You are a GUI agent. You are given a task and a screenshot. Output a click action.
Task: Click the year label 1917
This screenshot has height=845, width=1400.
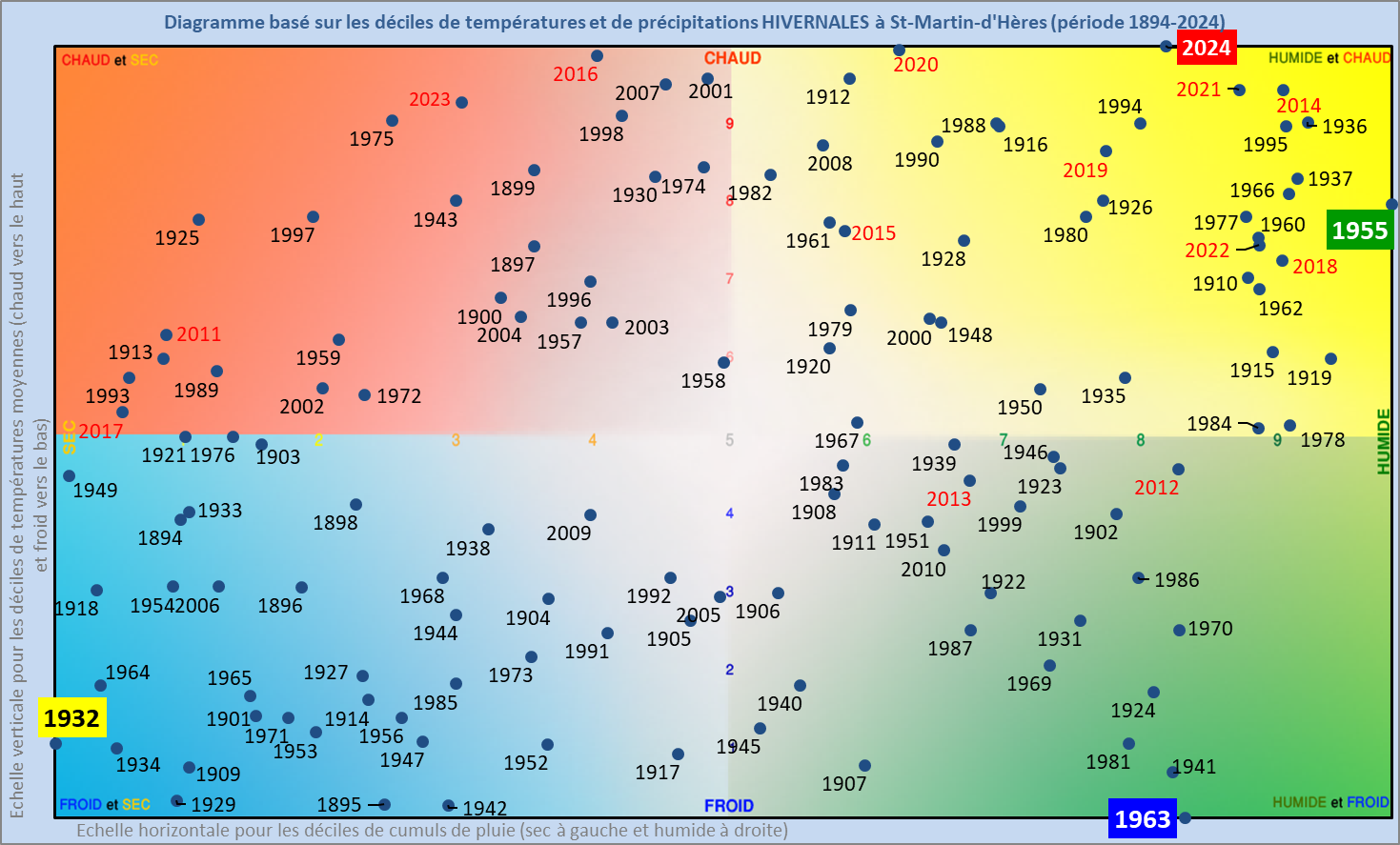coord(658,773)
